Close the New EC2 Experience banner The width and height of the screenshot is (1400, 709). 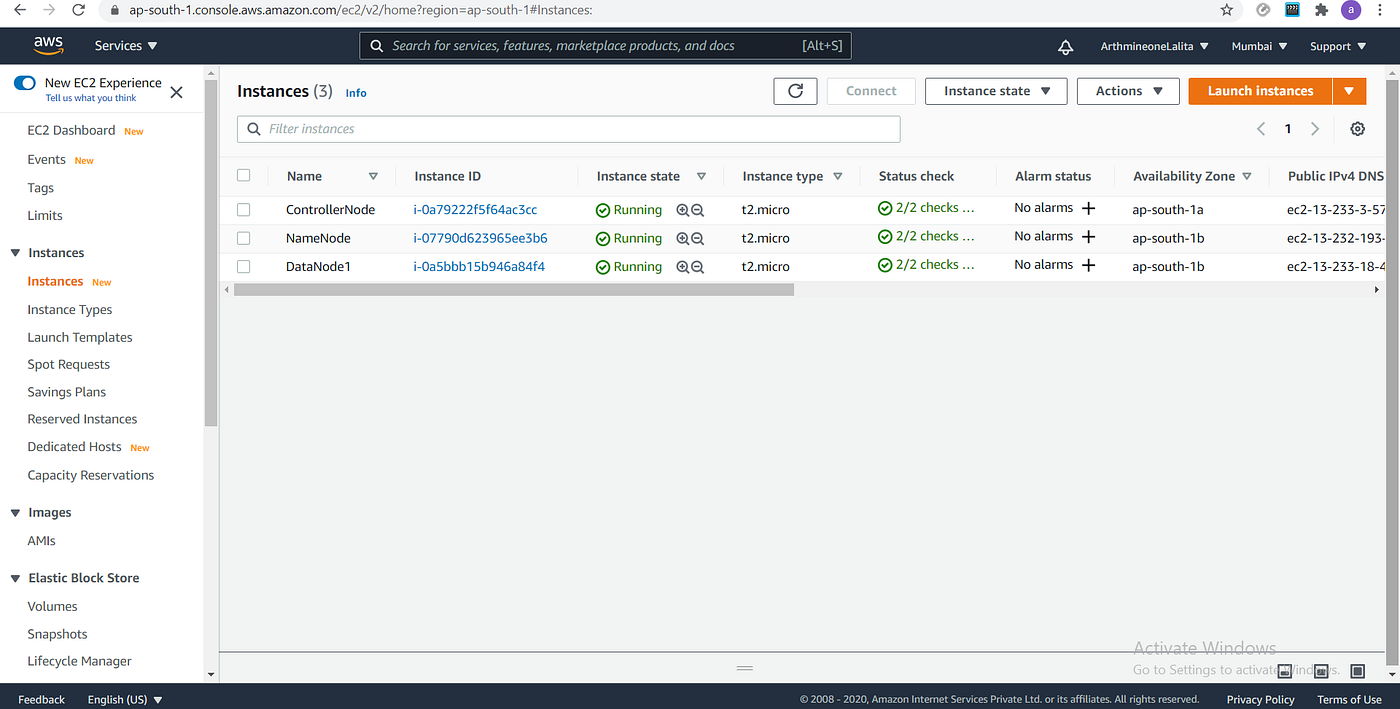click(x=176, y=92)
